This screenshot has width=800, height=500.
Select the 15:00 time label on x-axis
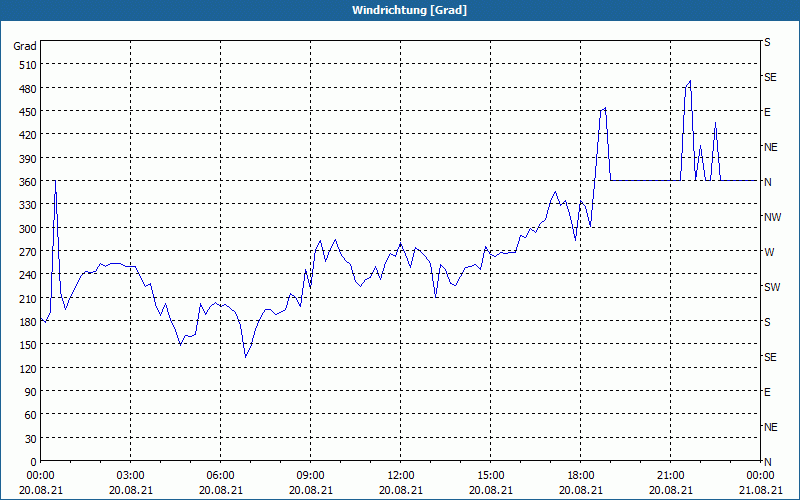tap(490, 475)
